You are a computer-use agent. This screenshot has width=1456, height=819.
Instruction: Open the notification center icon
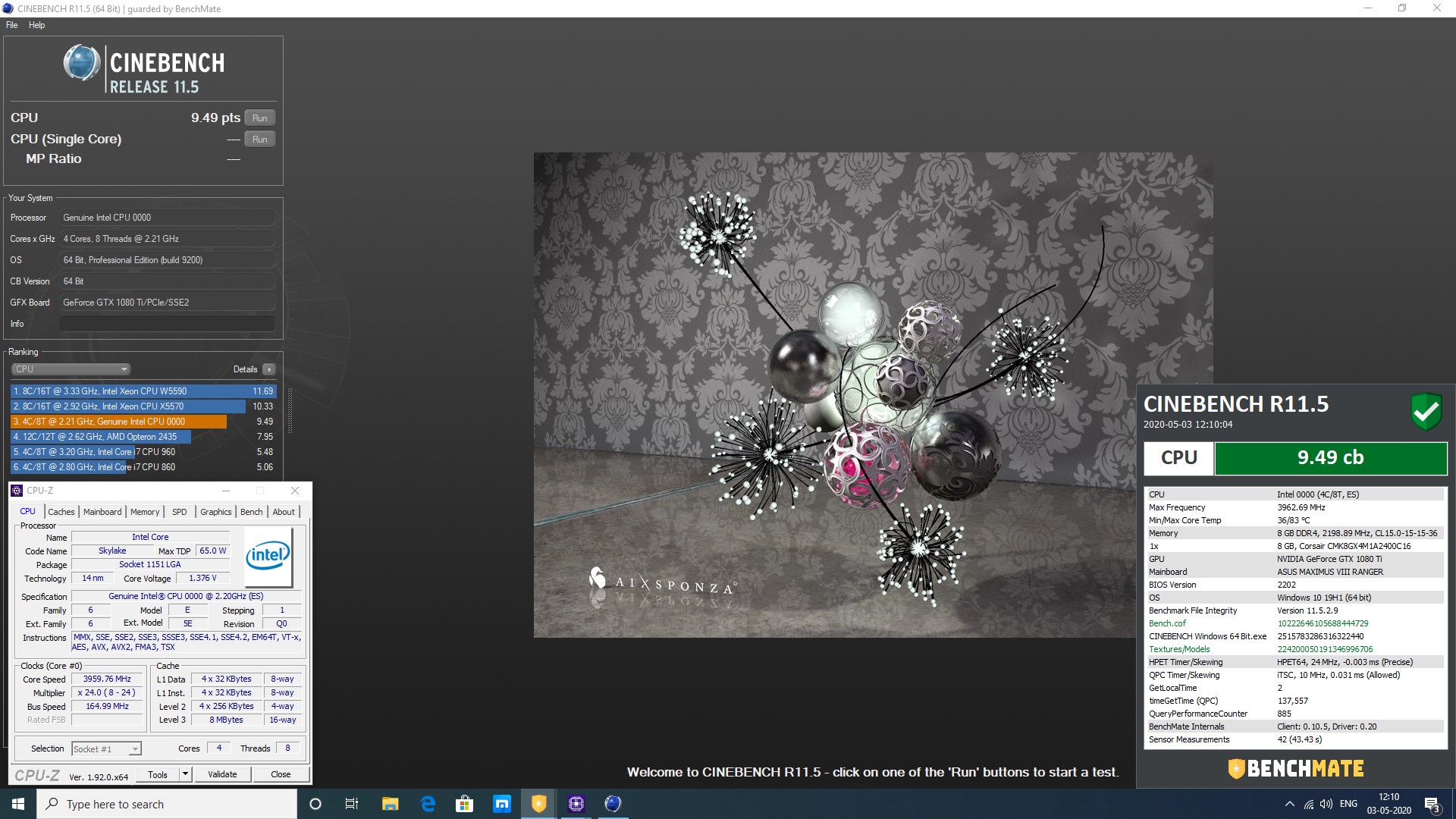1432,804
